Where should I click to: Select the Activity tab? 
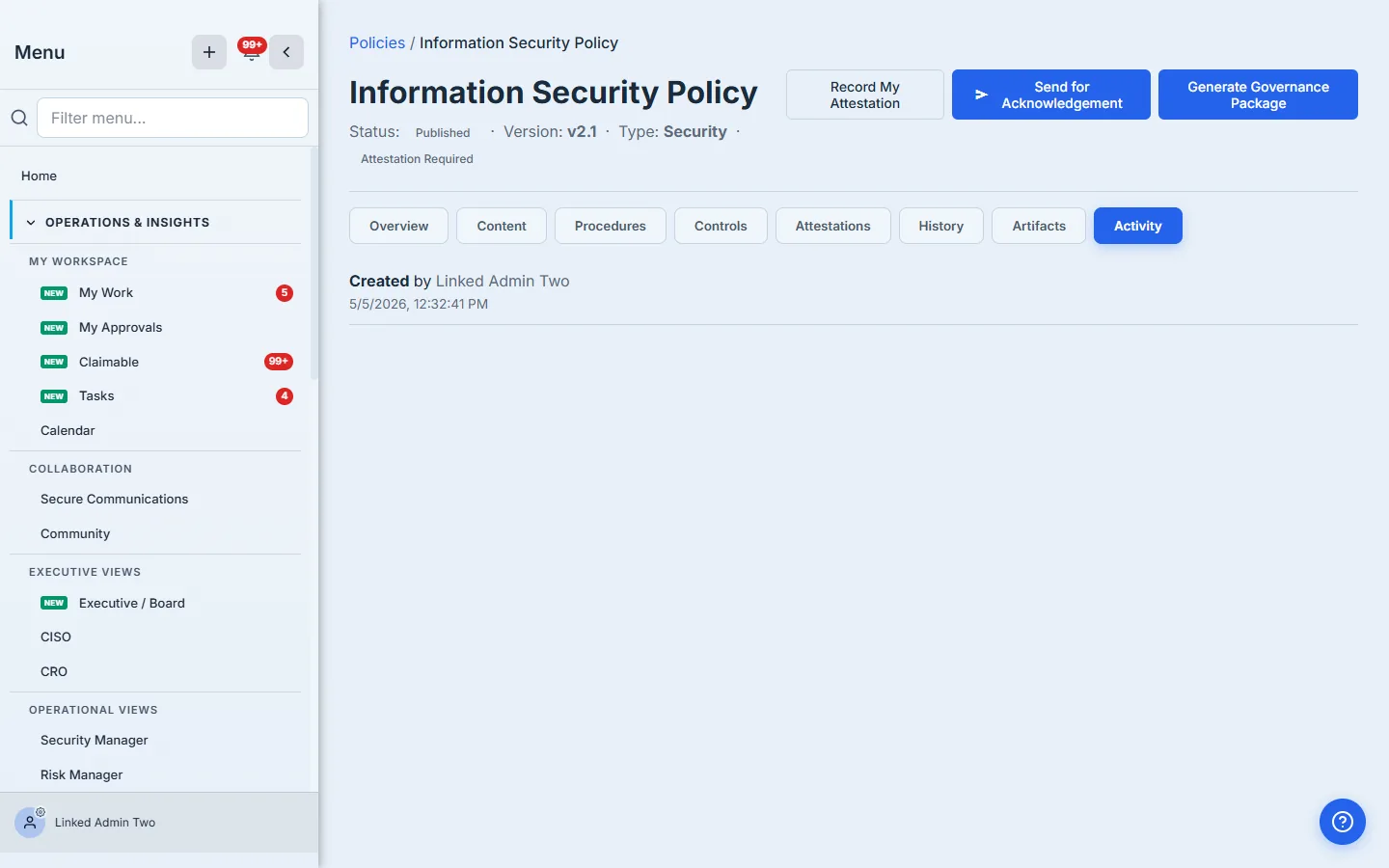coord(1138,226)
